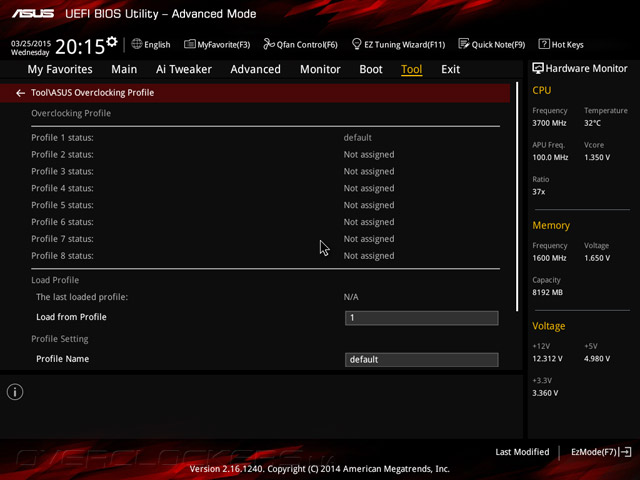Change language via English label
The height and width of the screenshot is (480, 640).
coord(157,45)
